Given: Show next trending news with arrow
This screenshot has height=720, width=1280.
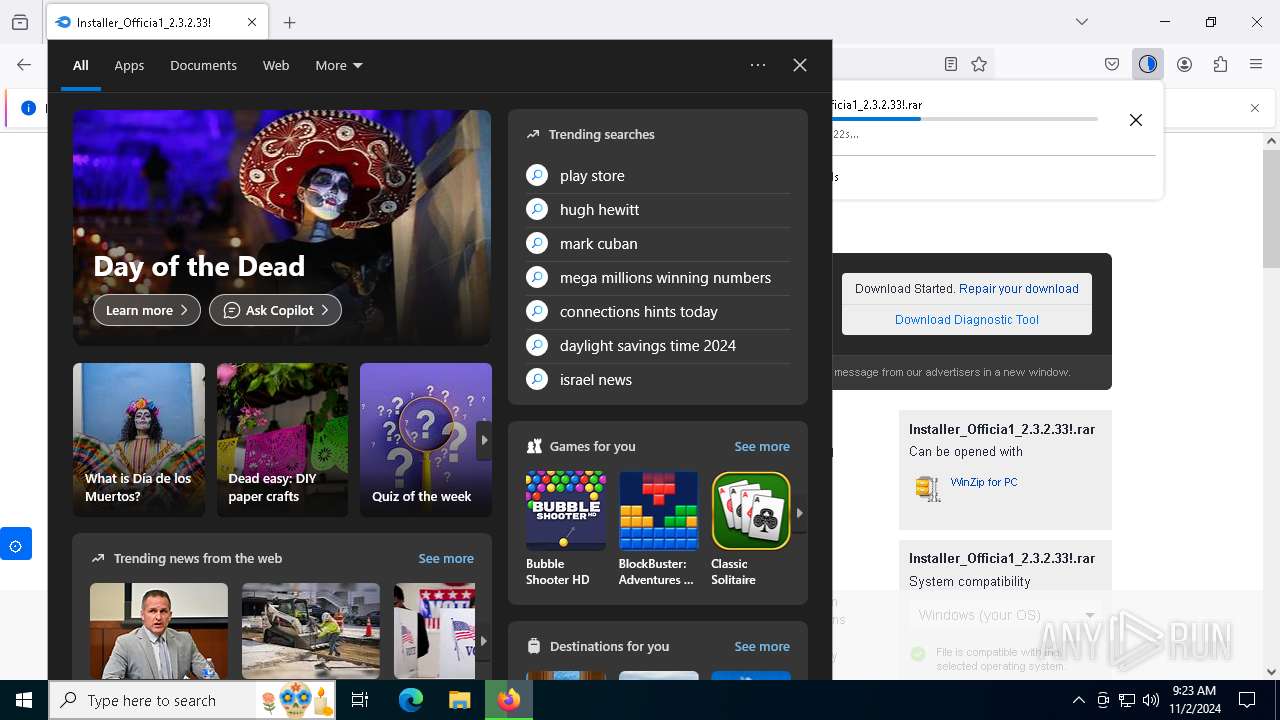Looking at the screenshot, I should pos(484,640).
